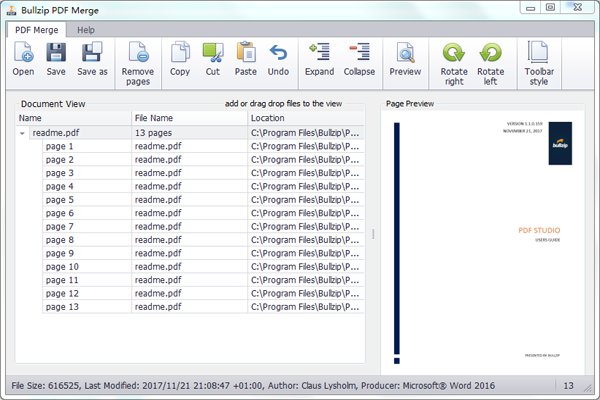
Task: Click the Bullzip app icon in title bar
Action: click(11, 10)
